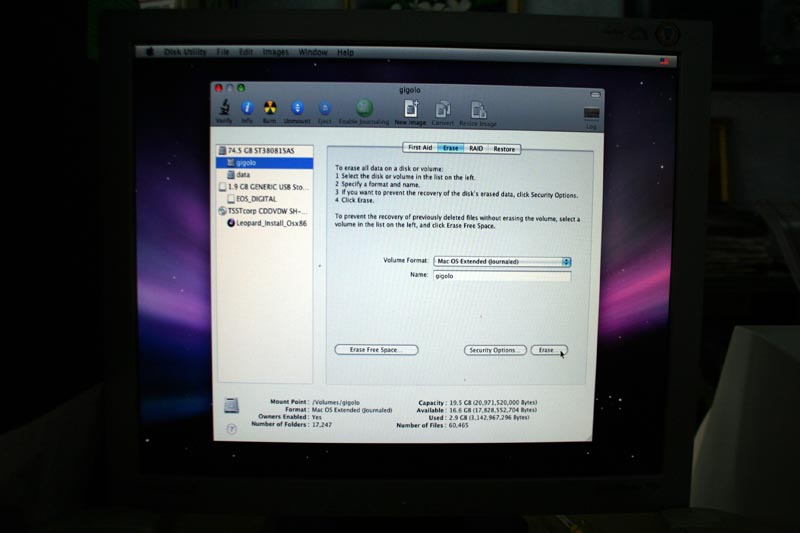Image resolution: width=800 pixels, height=533 pixels.
Task: Click the Used value 2.9 GB
Action: tap(489, 417)
